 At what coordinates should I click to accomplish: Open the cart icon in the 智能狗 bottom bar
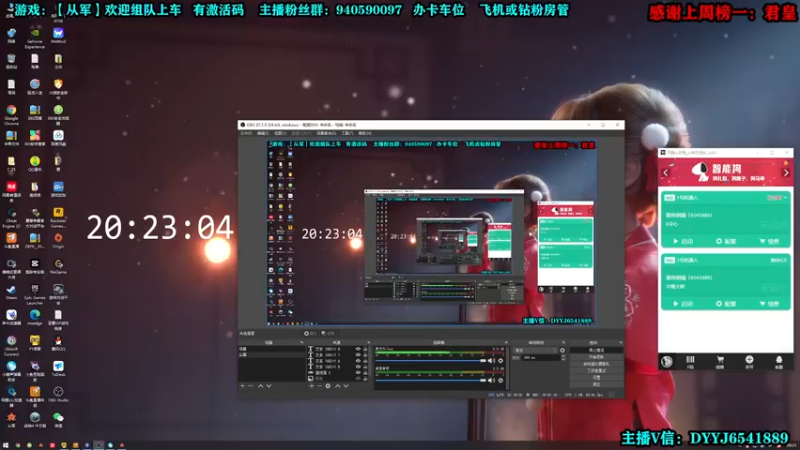pyautogui.click(x=720, y=360)
